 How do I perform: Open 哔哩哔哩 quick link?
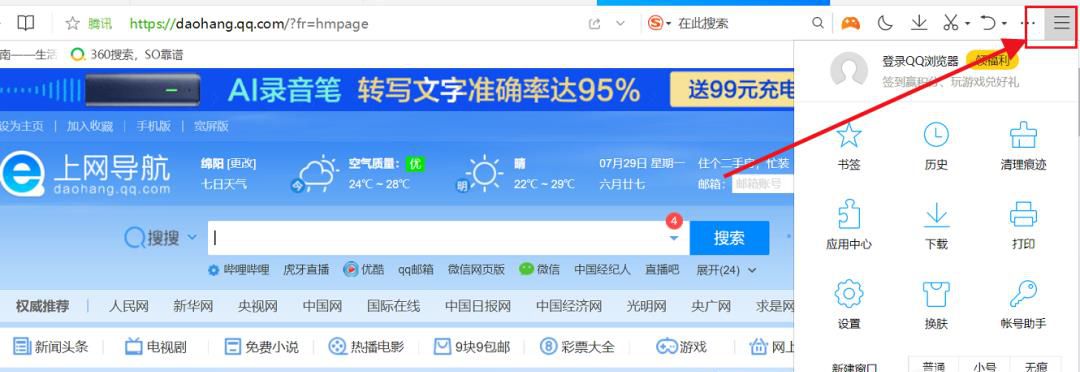tap(238, 270)
